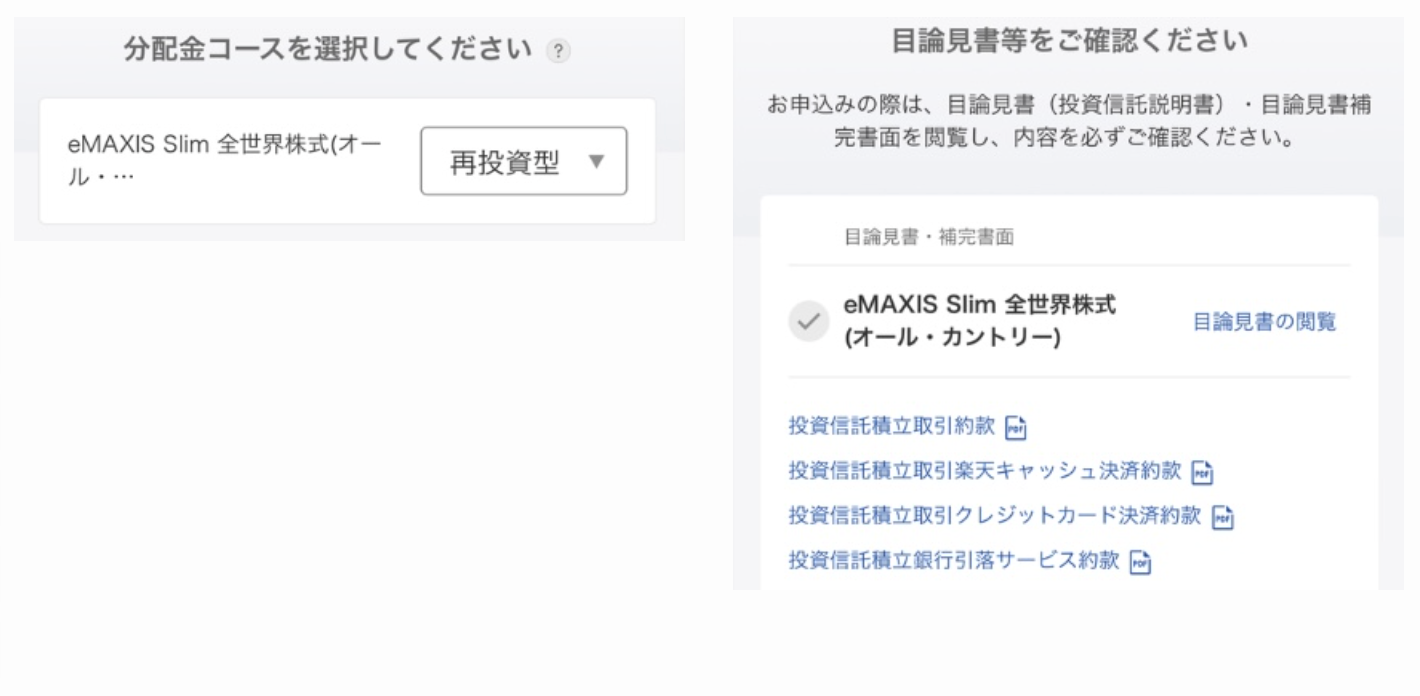Open 投資信託積立取引楽天キャッシュ決済約款 link
1420x696 pixels.
click(x=985, y=470)
